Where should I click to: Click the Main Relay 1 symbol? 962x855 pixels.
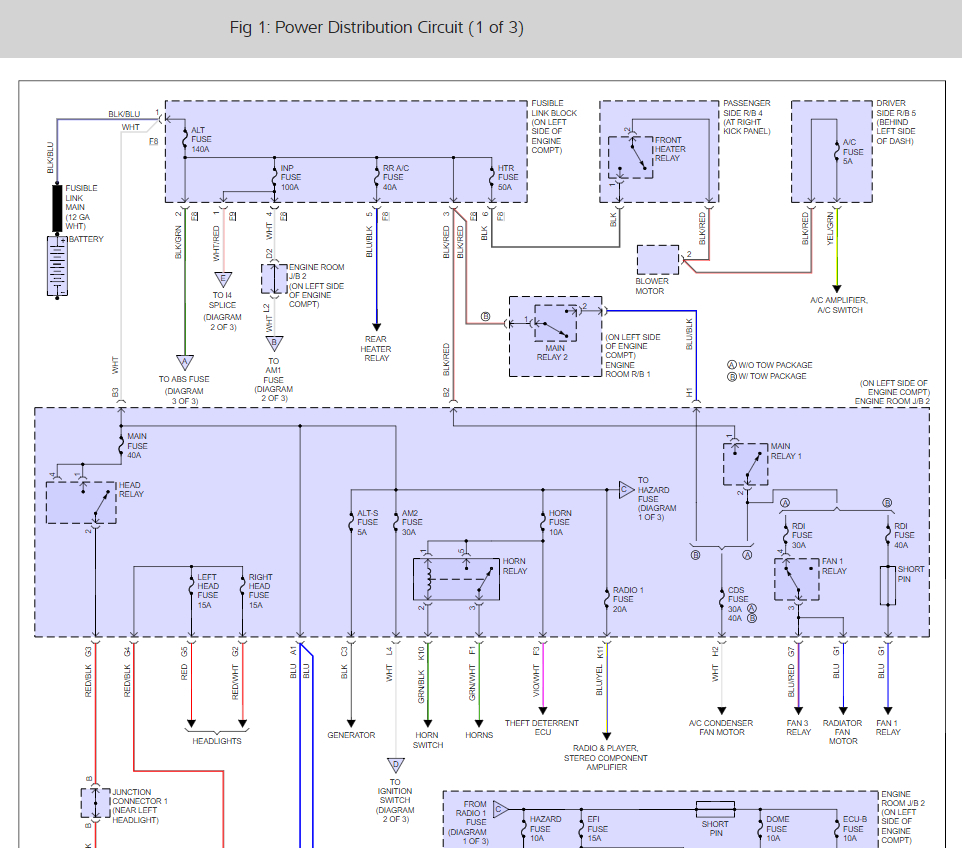click(745, 464)
